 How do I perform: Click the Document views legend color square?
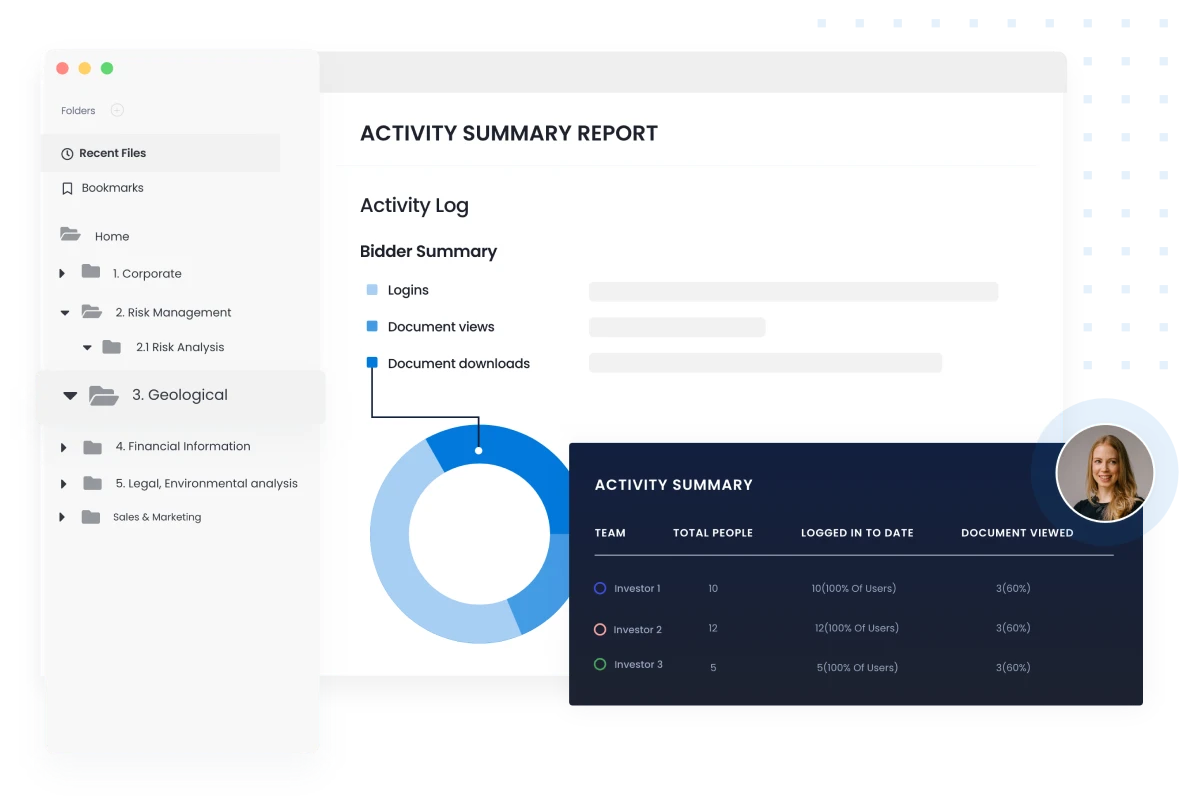(x=371, y=326)
